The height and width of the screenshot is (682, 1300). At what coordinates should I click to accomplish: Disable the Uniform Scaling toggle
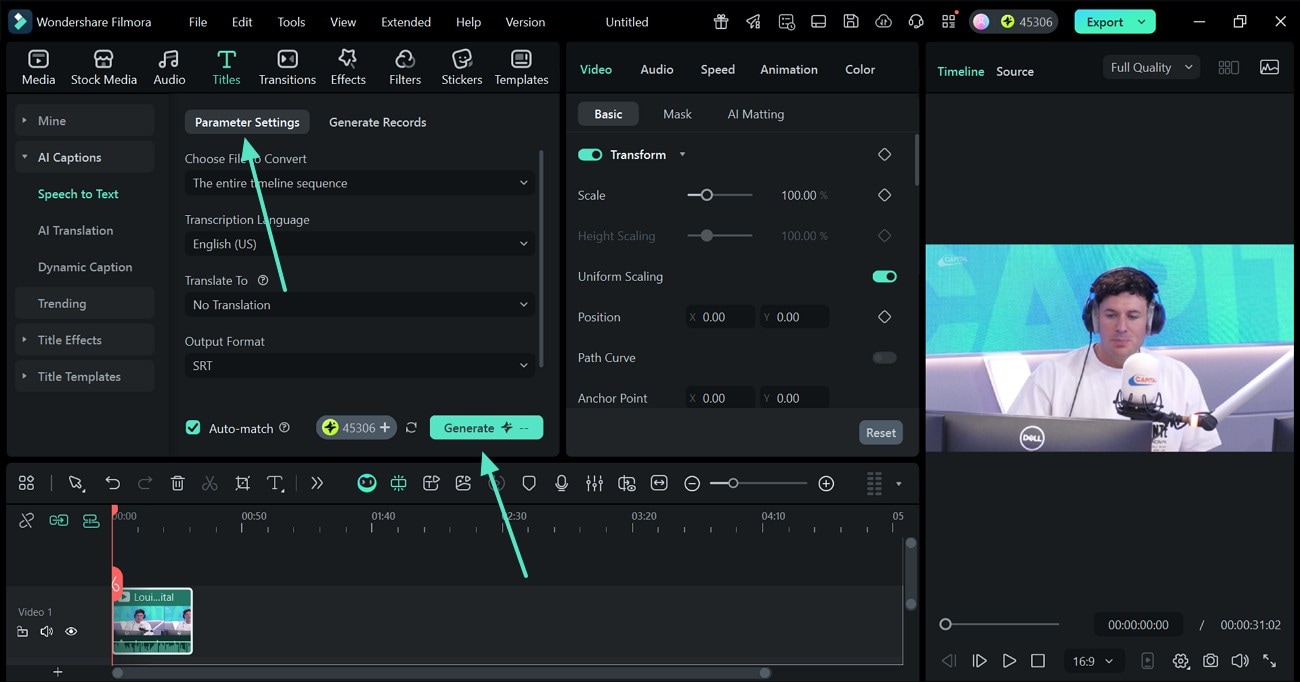pyautogui.click(x=883, y=276)
